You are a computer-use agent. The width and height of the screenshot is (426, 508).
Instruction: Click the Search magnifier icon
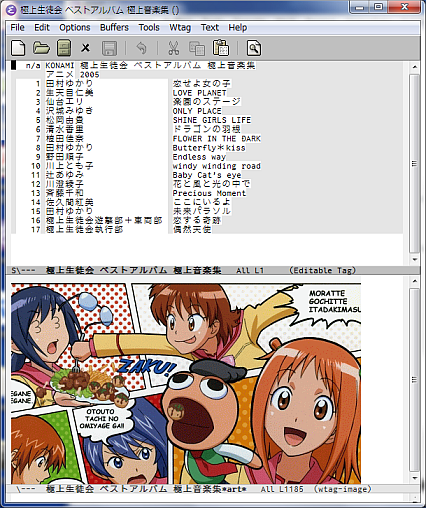point(254,48)
